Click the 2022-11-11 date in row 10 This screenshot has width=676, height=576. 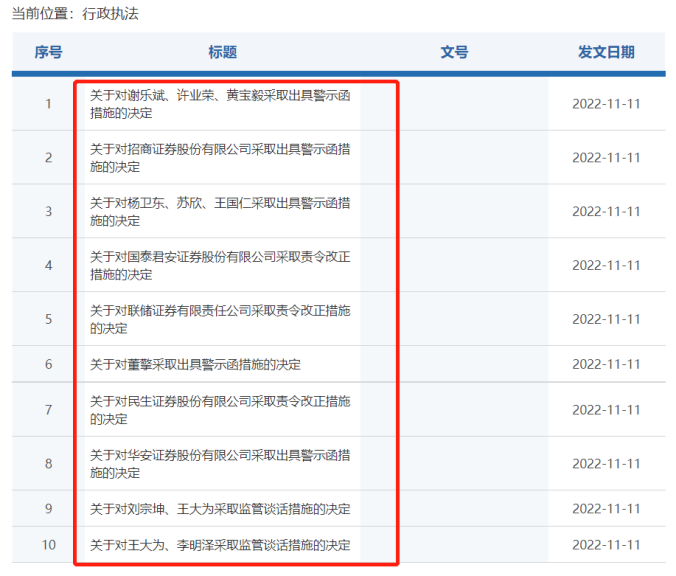[x=606, y=545]
